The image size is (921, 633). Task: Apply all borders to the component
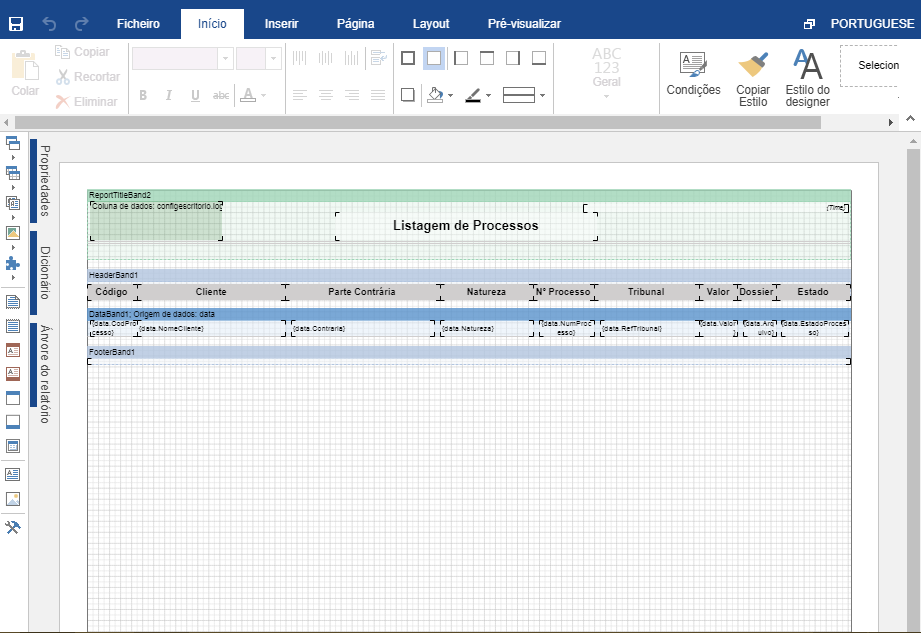tap(408, 58)
